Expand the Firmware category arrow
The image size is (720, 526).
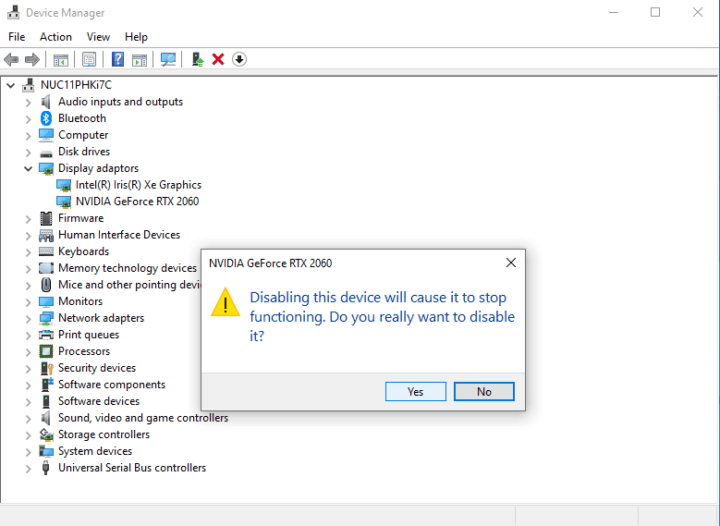click(28, 218)
